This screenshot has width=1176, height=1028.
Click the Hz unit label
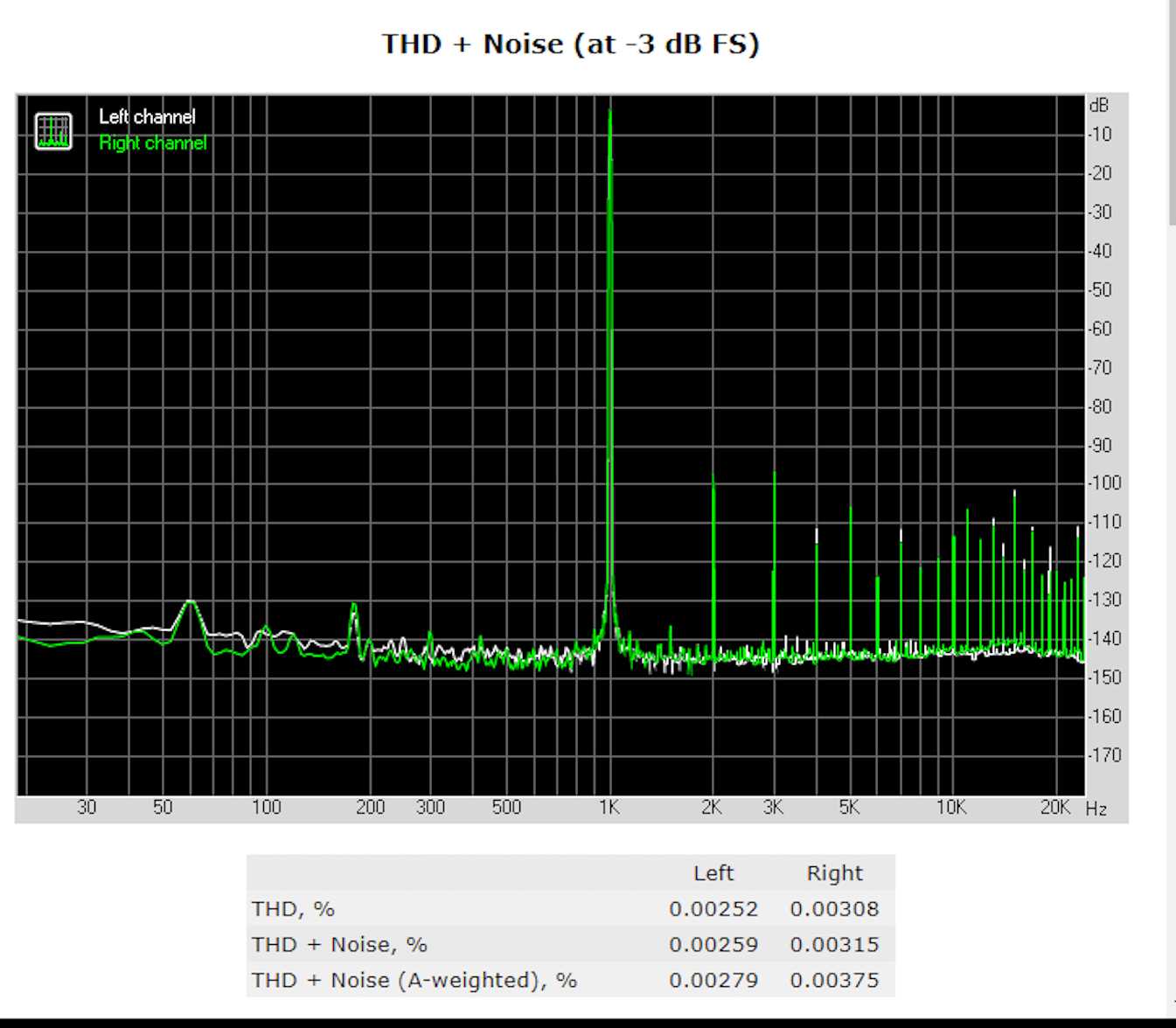click(x=1096, y=809)
